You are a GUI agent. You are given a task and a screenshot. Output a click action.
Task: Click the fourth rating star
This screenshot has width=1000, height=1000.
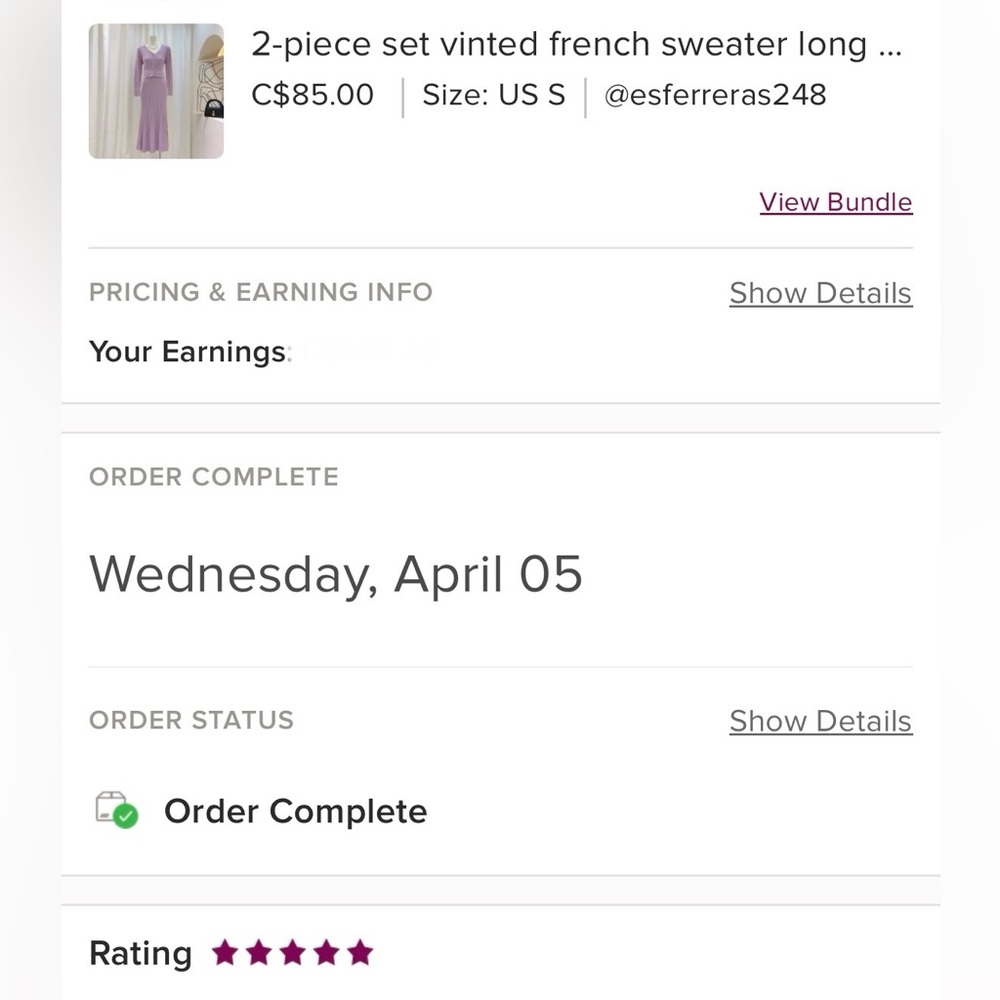pyautogui.click(x=327, y=952)
